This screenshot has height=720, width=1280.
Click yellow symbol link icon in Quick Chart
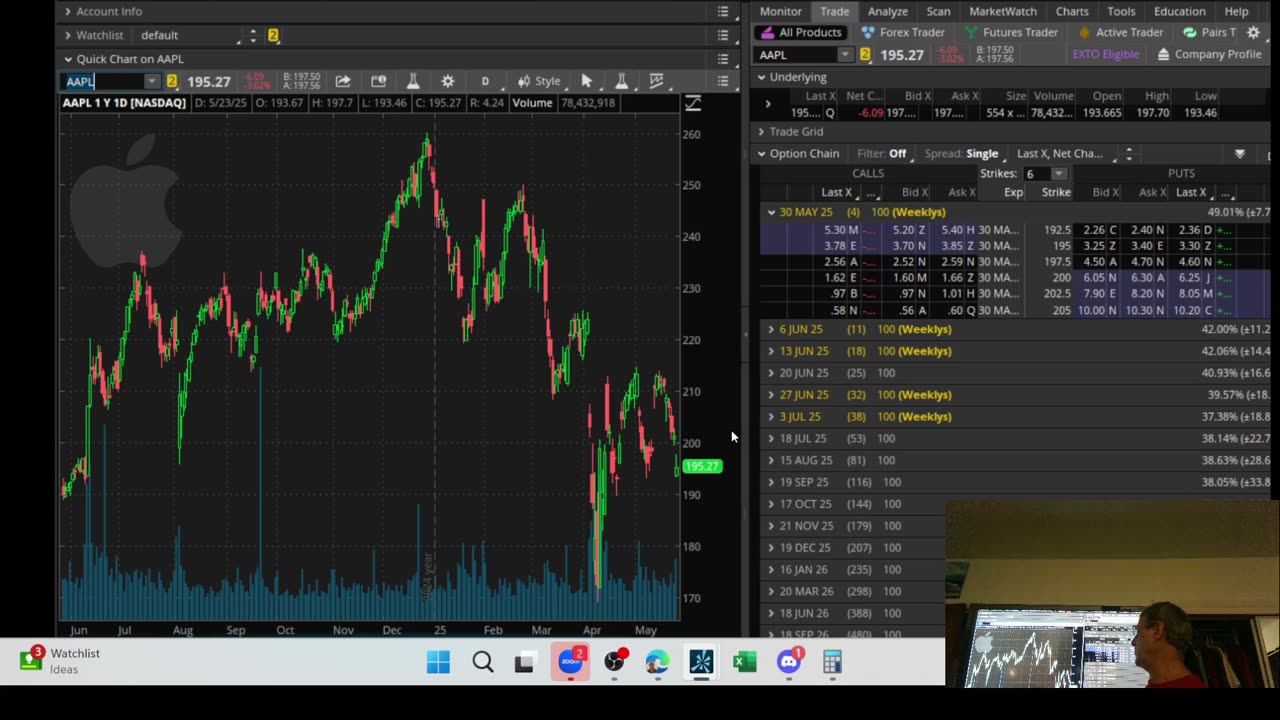172,81
